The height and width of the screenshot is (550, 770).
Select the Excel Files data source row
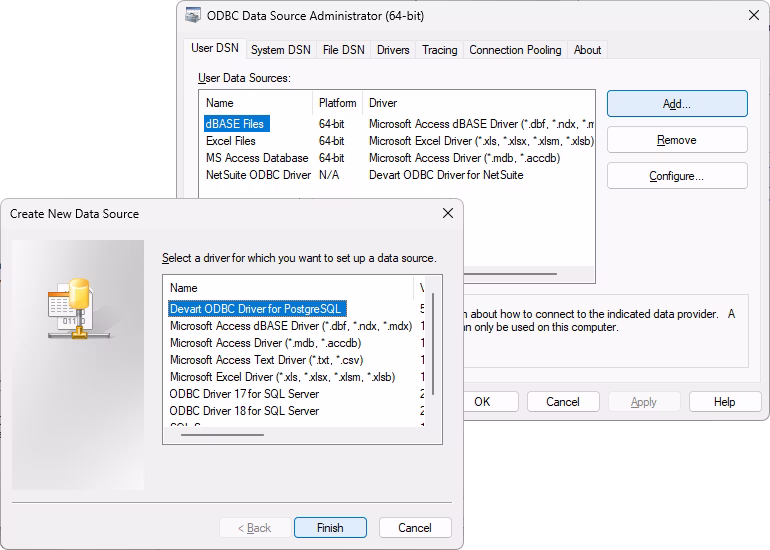point(398,141)
